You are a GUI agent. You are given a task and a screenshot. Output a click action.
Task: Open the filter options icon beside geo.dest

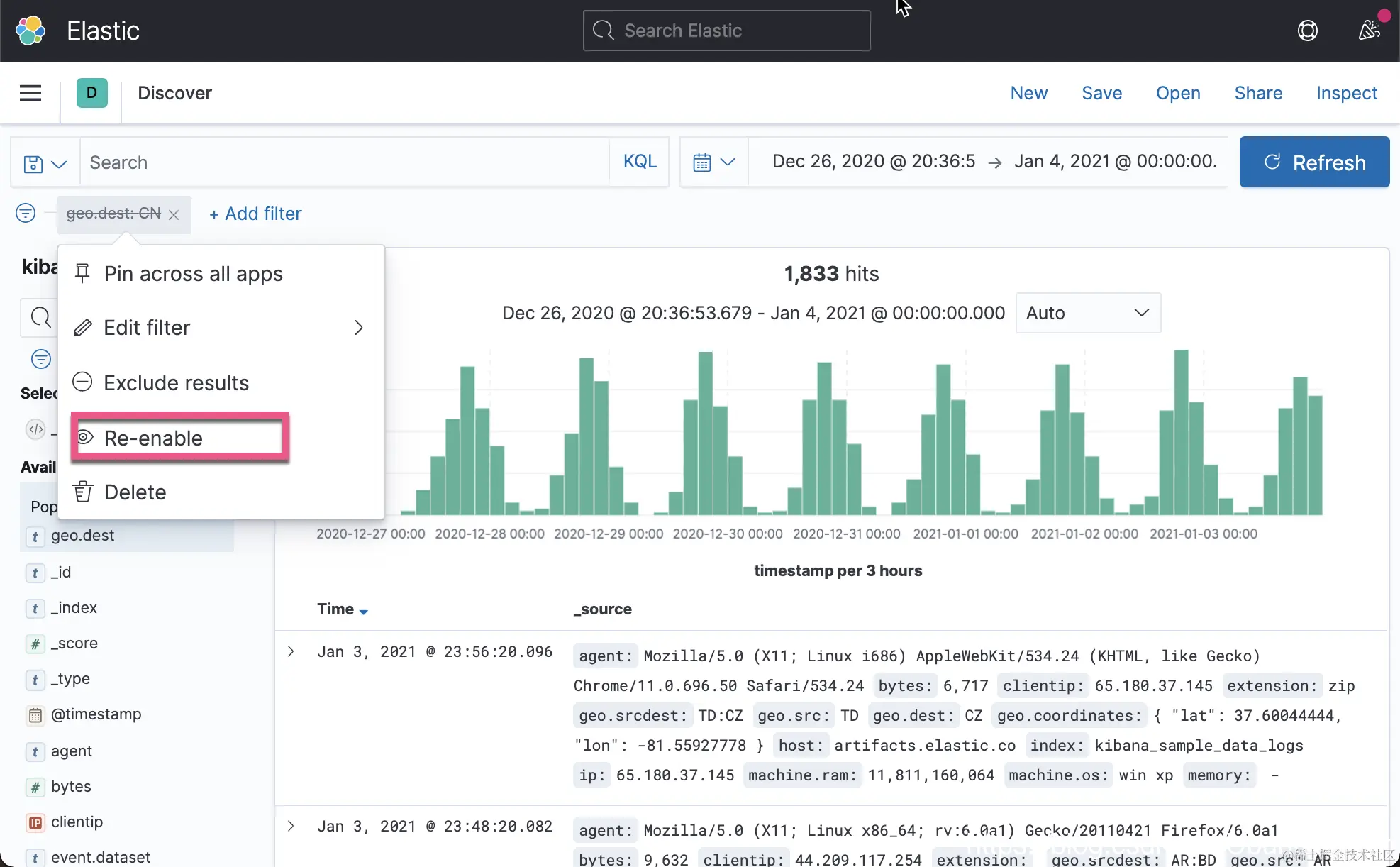click(26, 213)
